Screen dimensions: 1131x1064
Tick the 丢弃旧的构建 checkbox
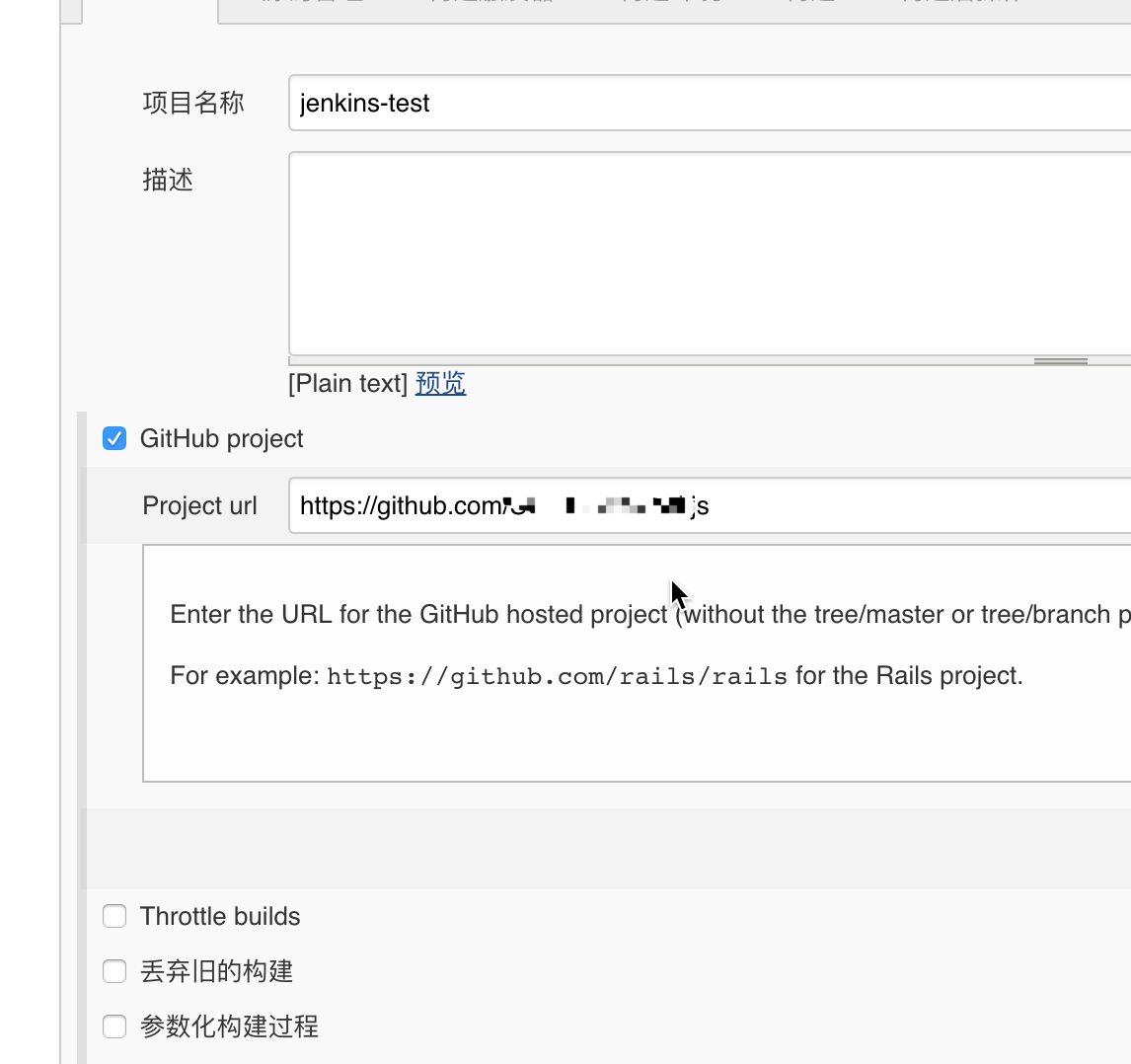(x=114, y=971)
